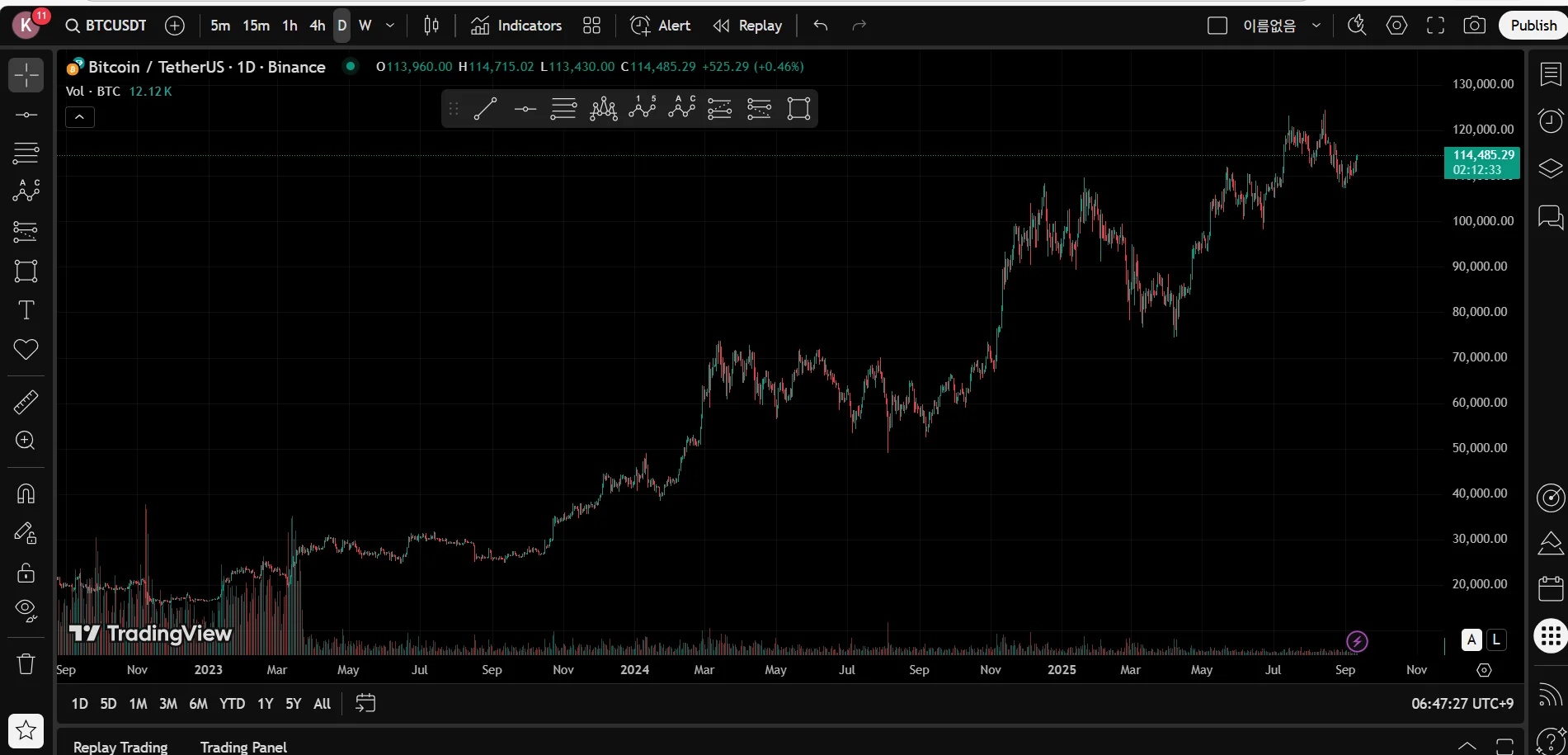
Task: Open the XABCD pattern tools in left sidebar
Action: [26, 191]
